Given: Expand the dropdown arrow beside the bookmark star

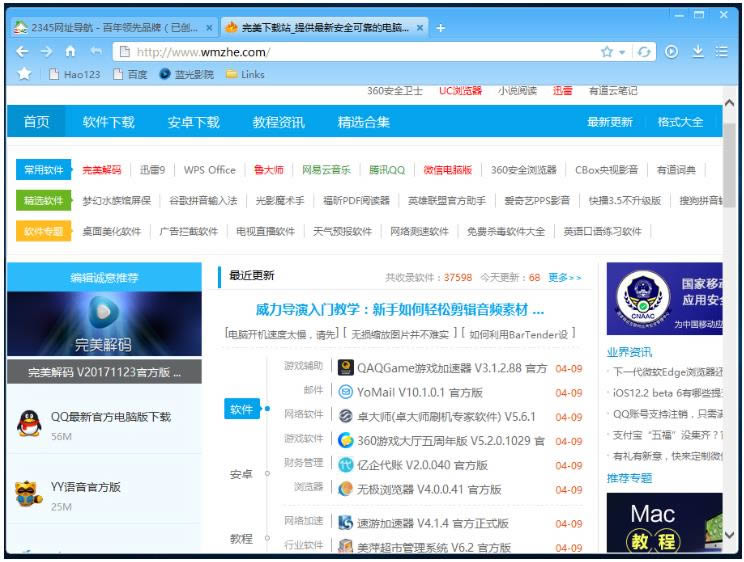Looking at the screenshot, I should (622, 52).
